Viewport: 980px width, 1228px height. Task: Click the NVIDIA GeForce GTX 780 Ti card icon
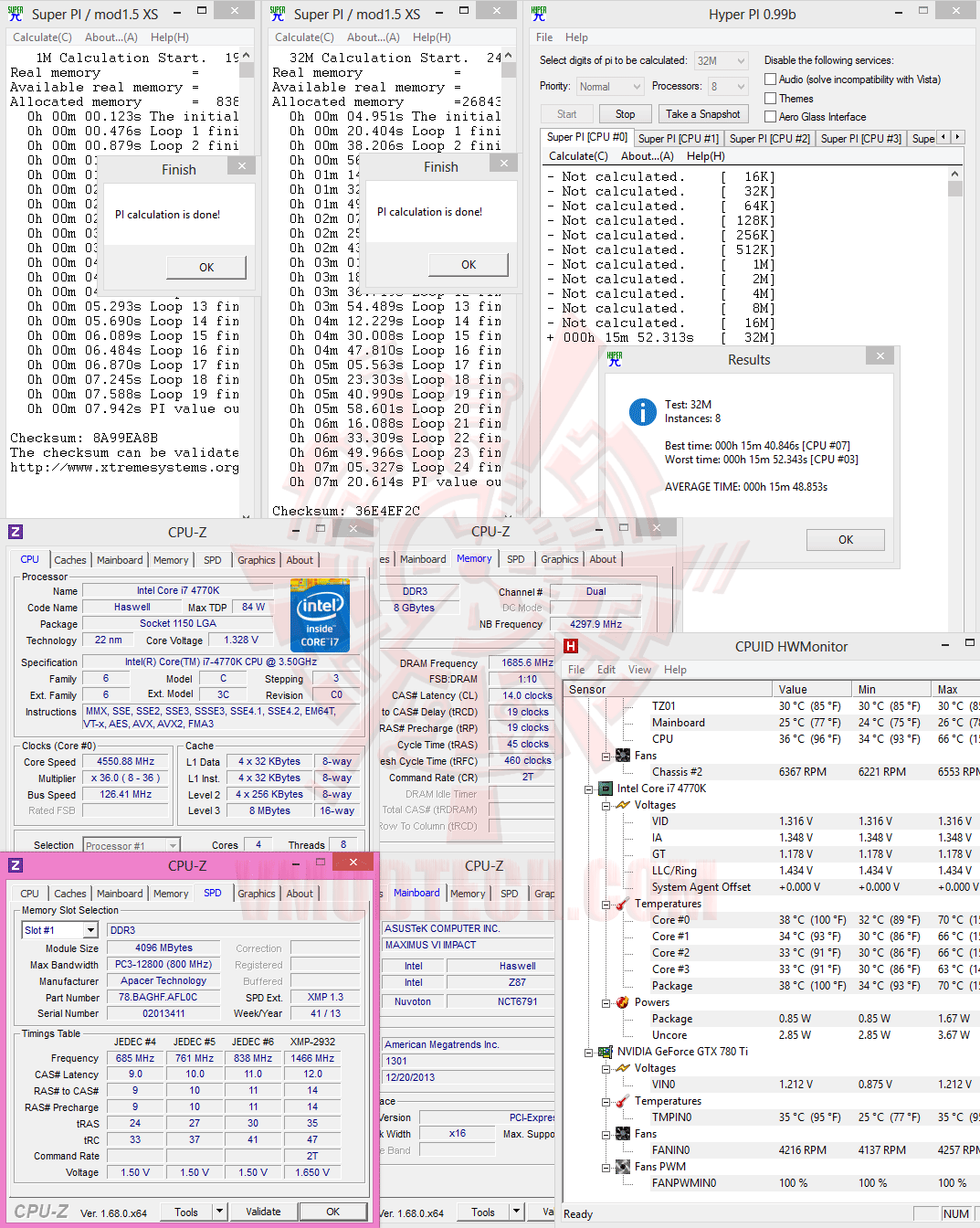tap(606, 1052)
